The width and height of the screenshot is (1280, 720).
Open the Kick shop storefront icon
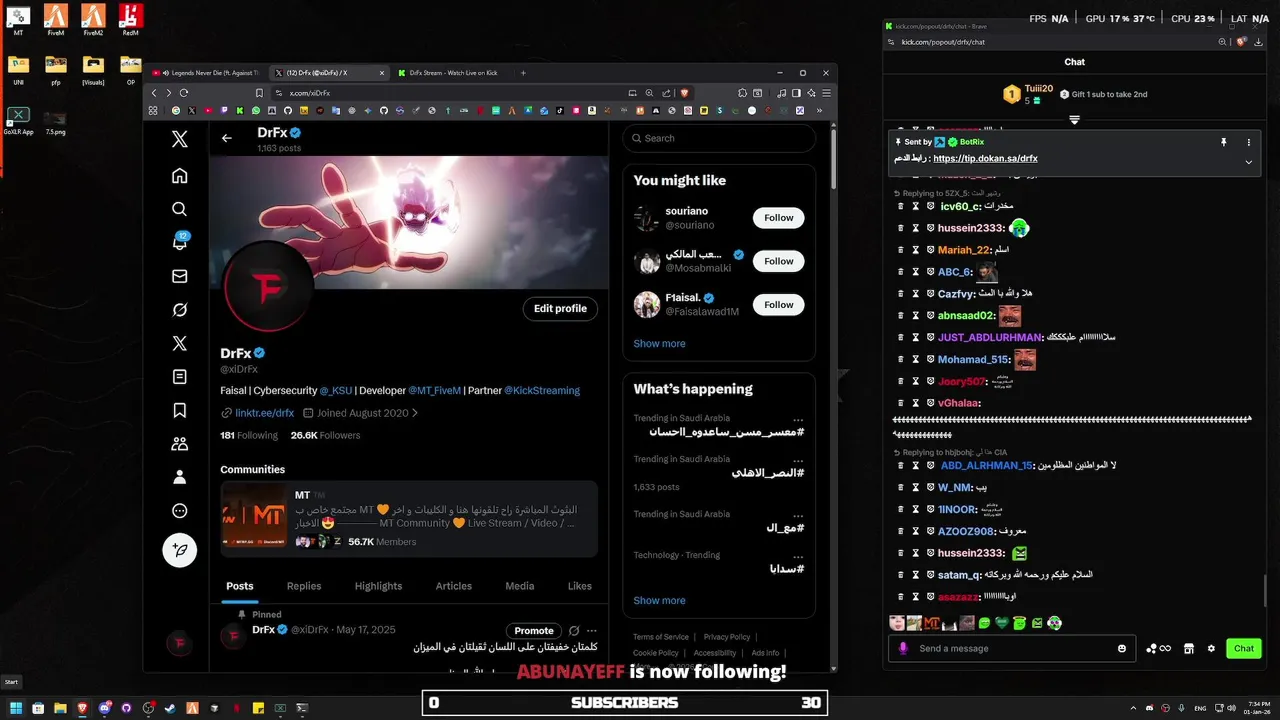point(1189,648)
